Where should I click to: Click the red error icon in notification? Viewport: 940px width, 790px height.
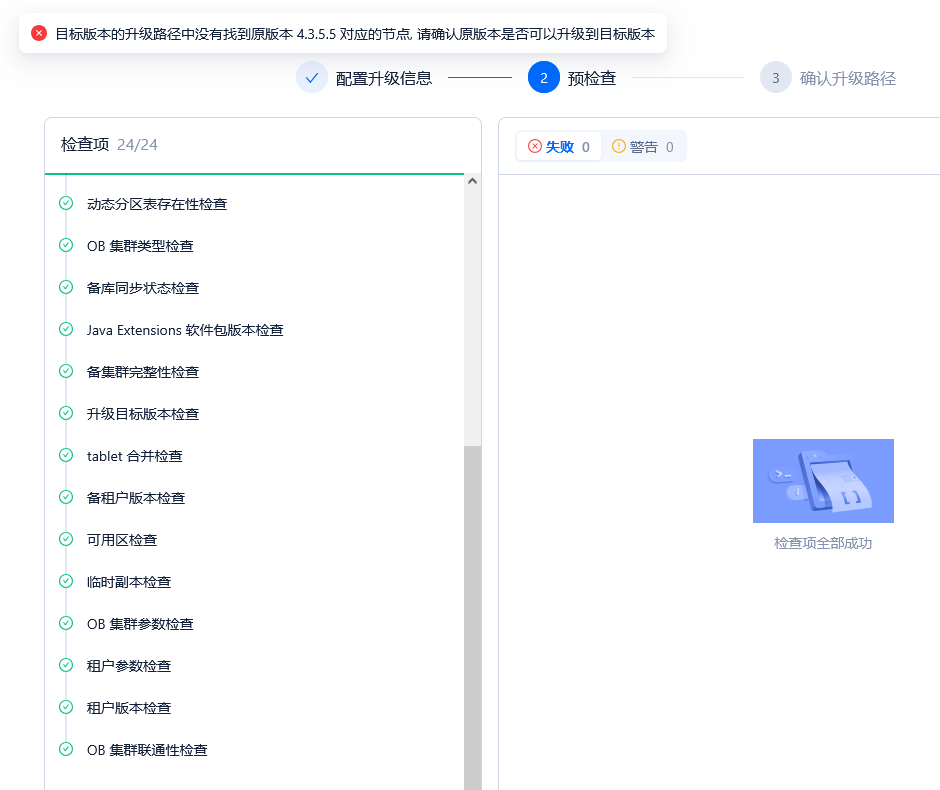(39, 33)
